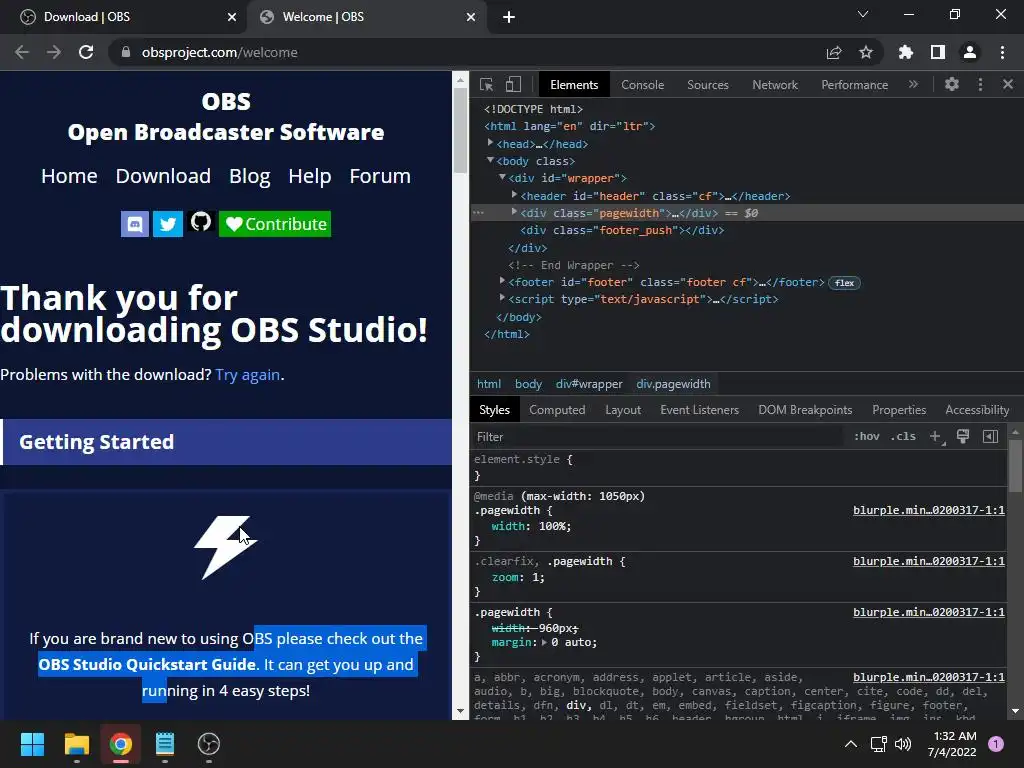Show more DevTools tabs via chevron
The image size is (1024, 768).
tap(913, 84)
